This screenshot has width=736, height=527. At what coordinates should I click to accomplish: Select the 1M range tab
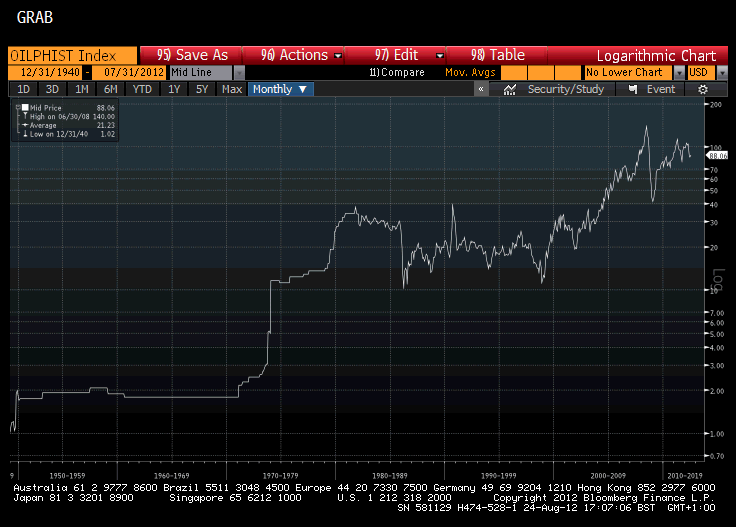82,89
